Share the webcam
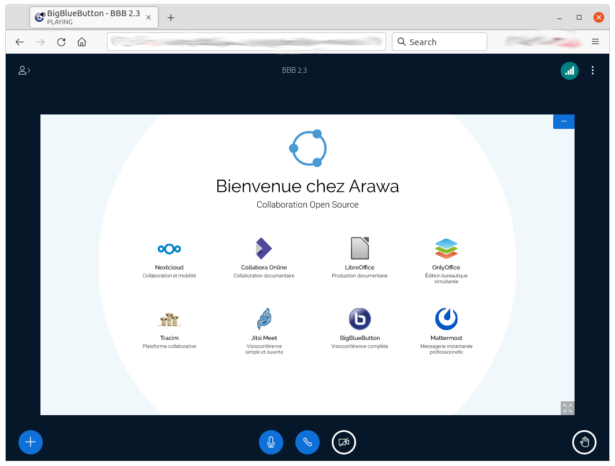615x466 pixels. pos(344,442)
